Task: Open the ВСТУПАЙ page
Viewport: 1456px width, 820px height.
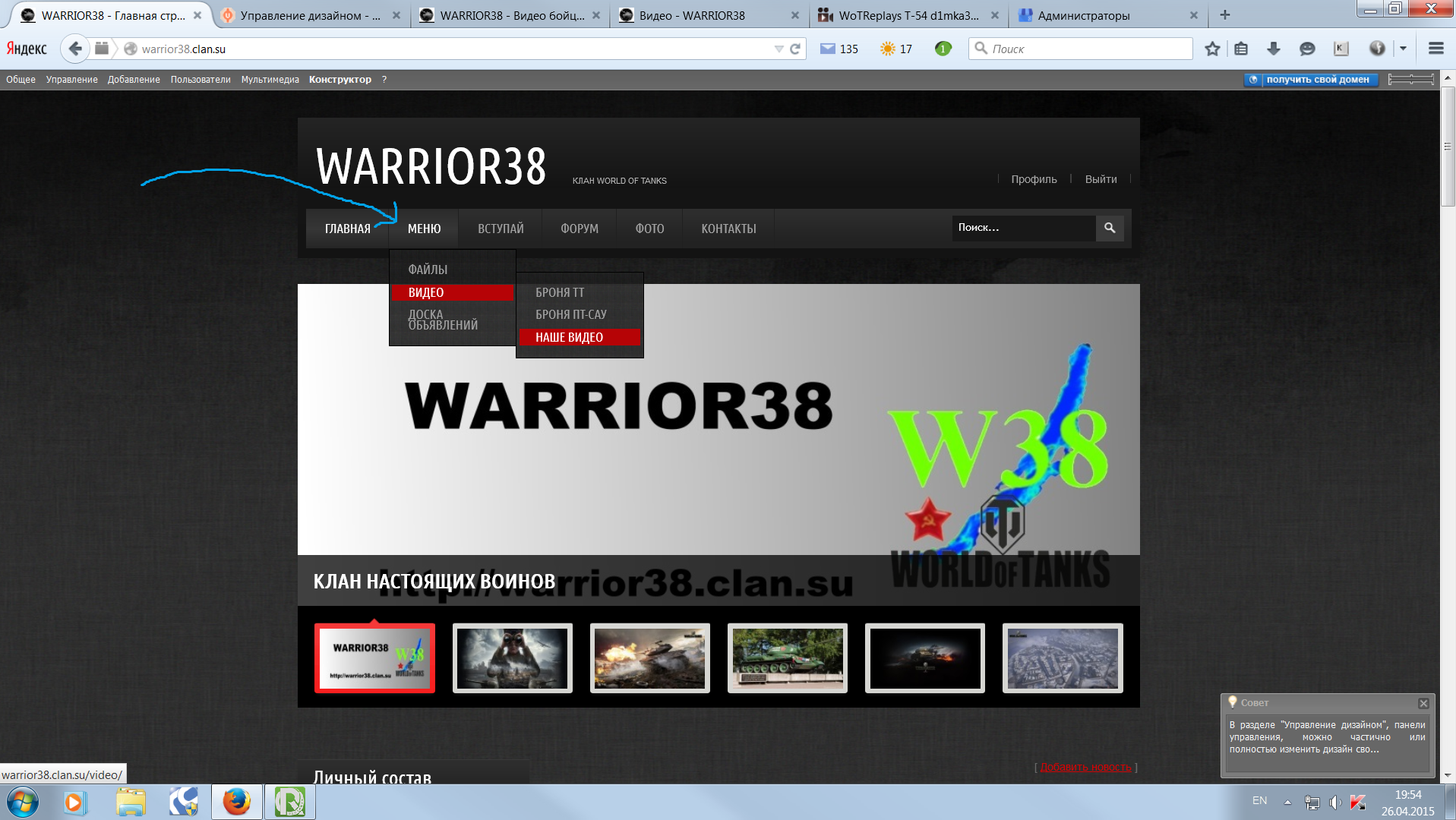Action: coord(501,229)
